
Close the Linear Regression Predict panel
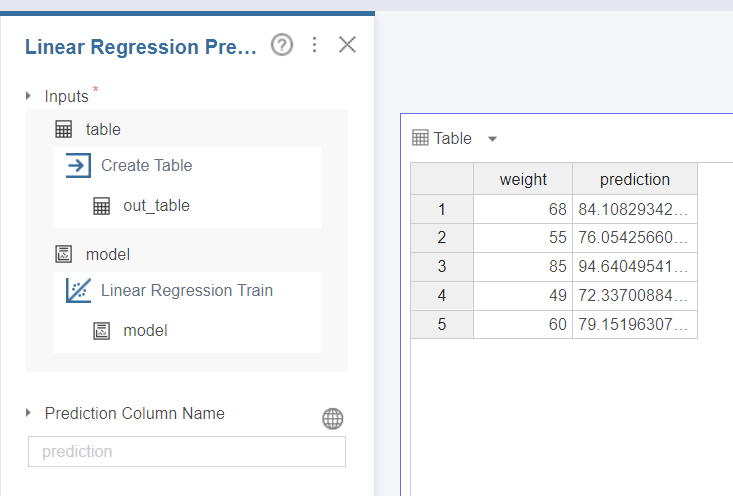coord(347,45)
